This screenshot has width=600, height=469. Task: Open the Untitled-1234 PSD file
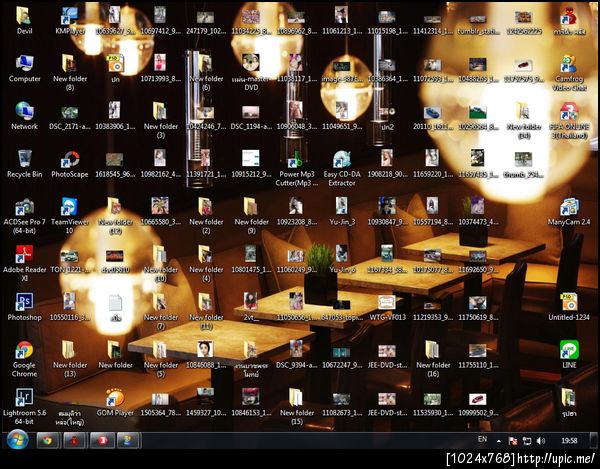tap(569, 307)
